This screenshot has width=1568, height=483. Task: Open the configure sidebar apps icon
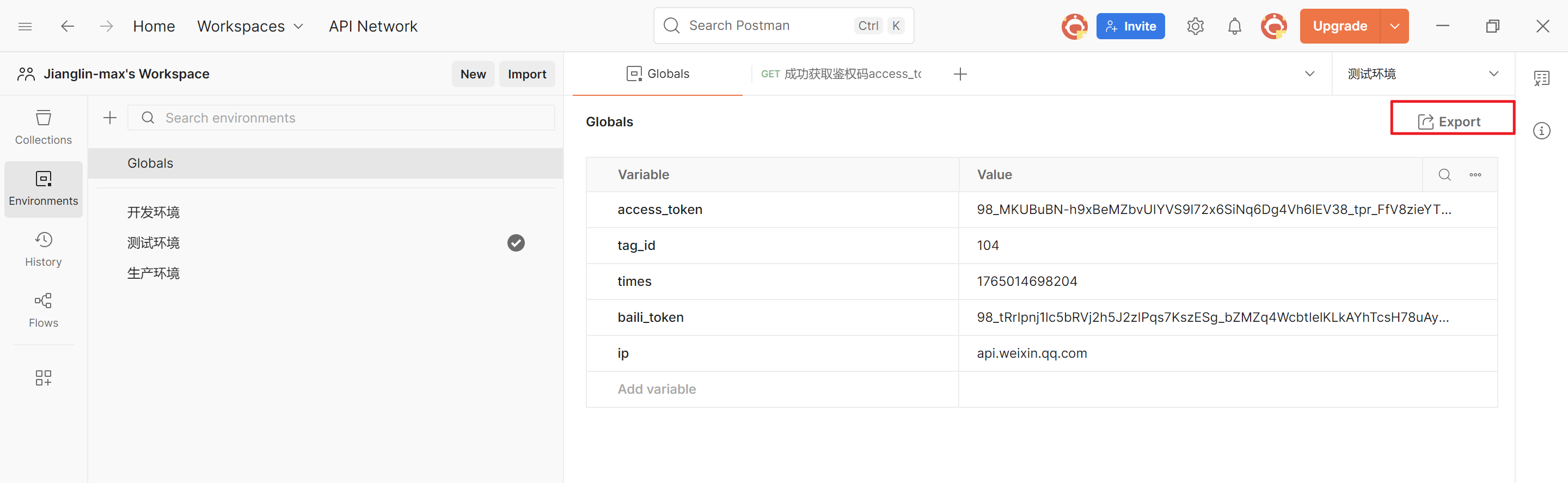point(43,377)
